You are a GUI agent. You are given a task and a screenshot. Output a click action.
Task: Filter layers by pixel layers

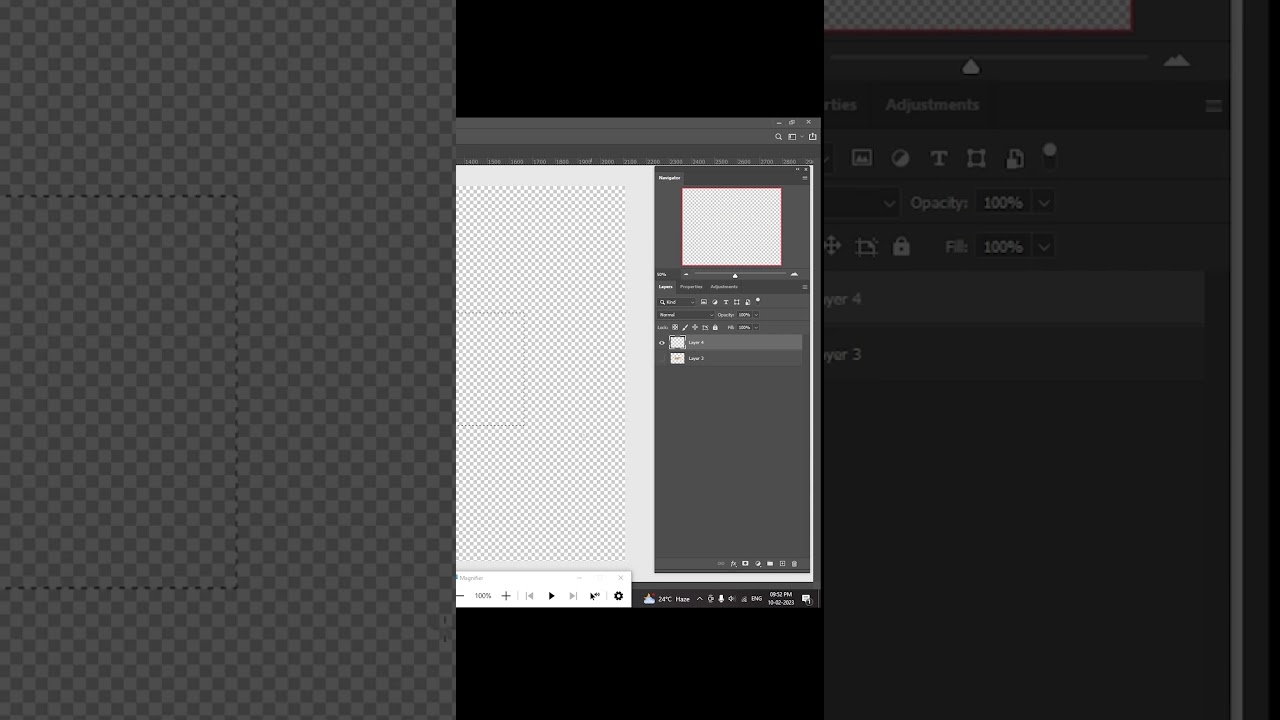(704, 302)
